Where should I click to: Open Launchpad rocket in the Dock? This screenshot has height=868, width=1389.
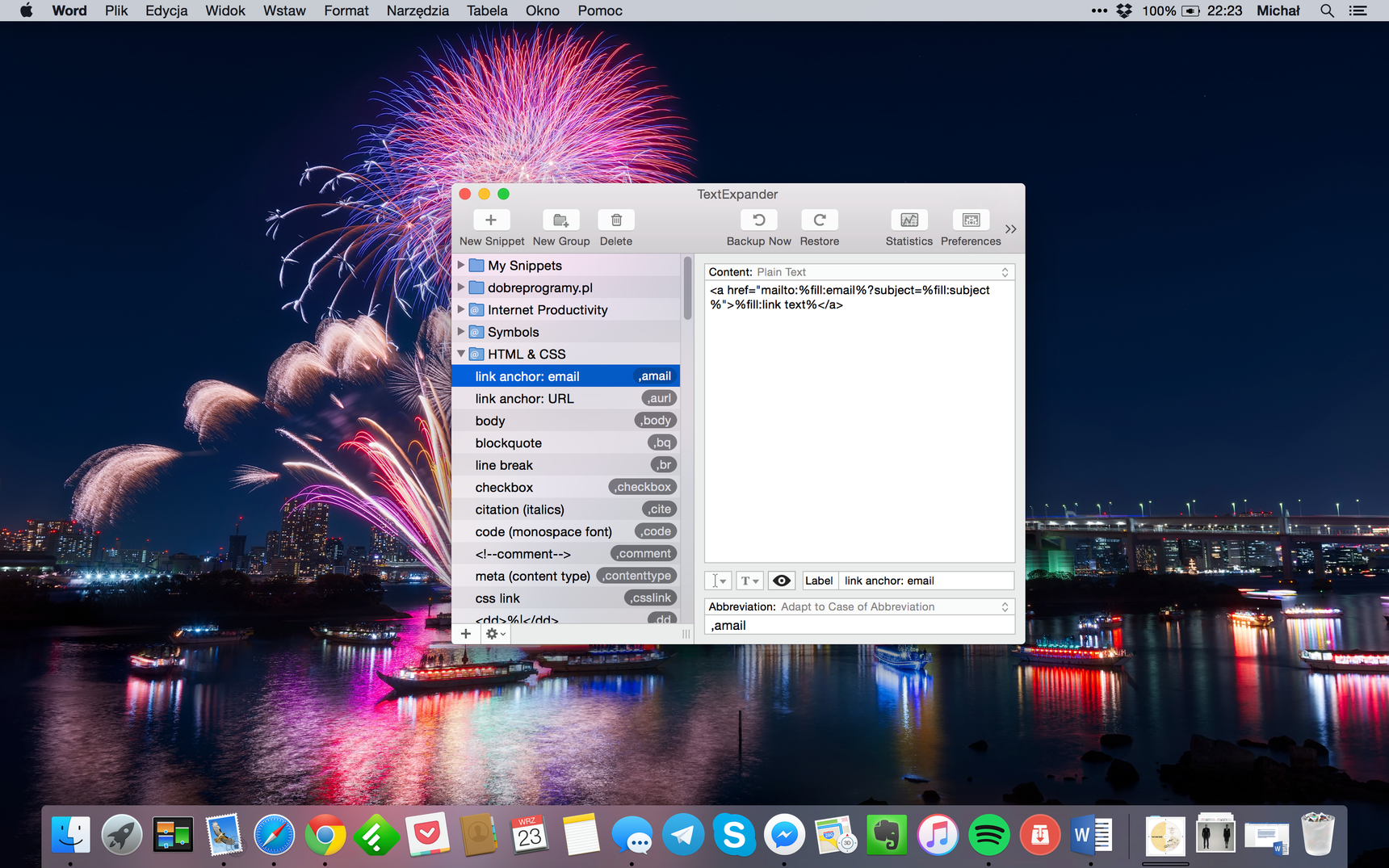click(x=122, y=834)
